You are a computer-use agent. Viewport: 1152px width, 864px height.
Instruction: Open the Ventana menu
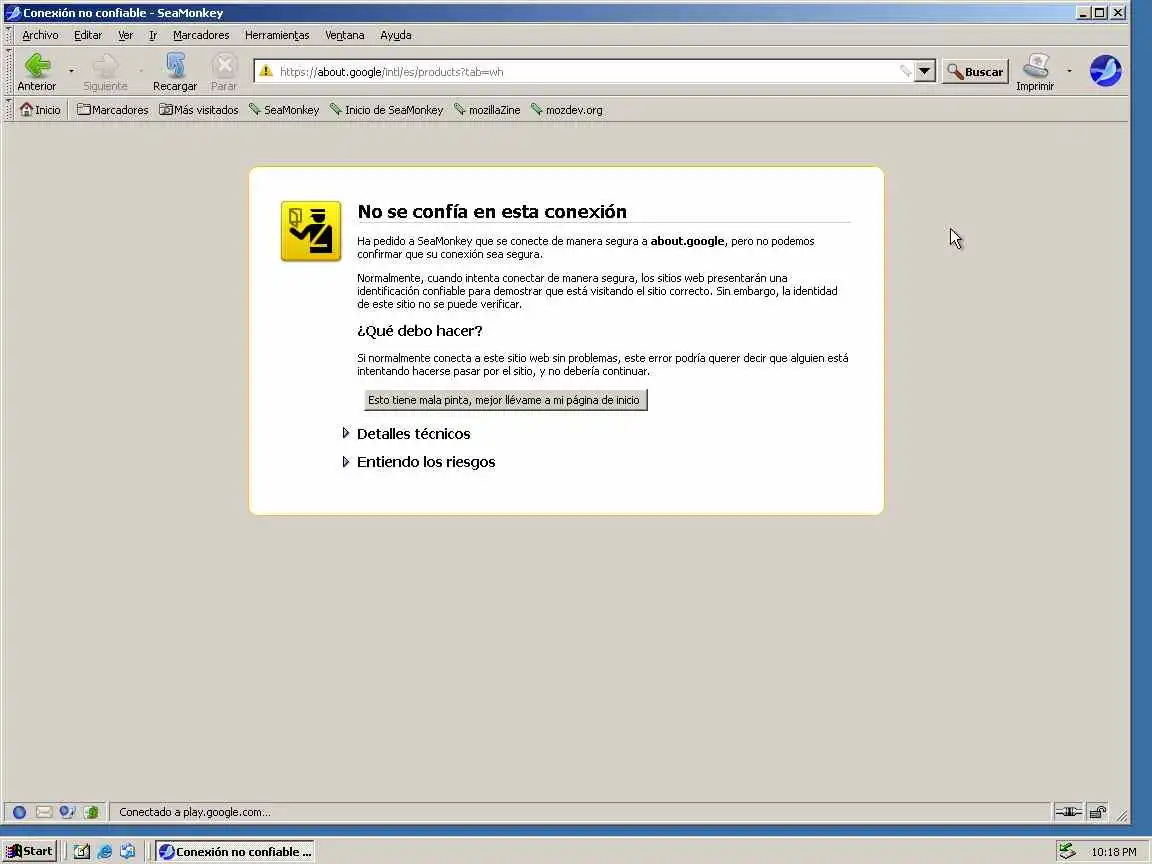pos(345,35)
